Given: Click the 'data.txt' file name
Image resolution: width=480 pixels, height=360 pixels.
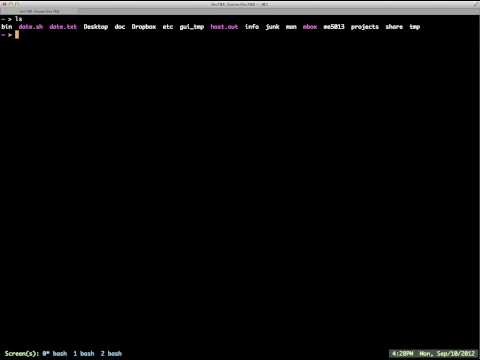Looking at the screenshot, I should pos(63,27).
